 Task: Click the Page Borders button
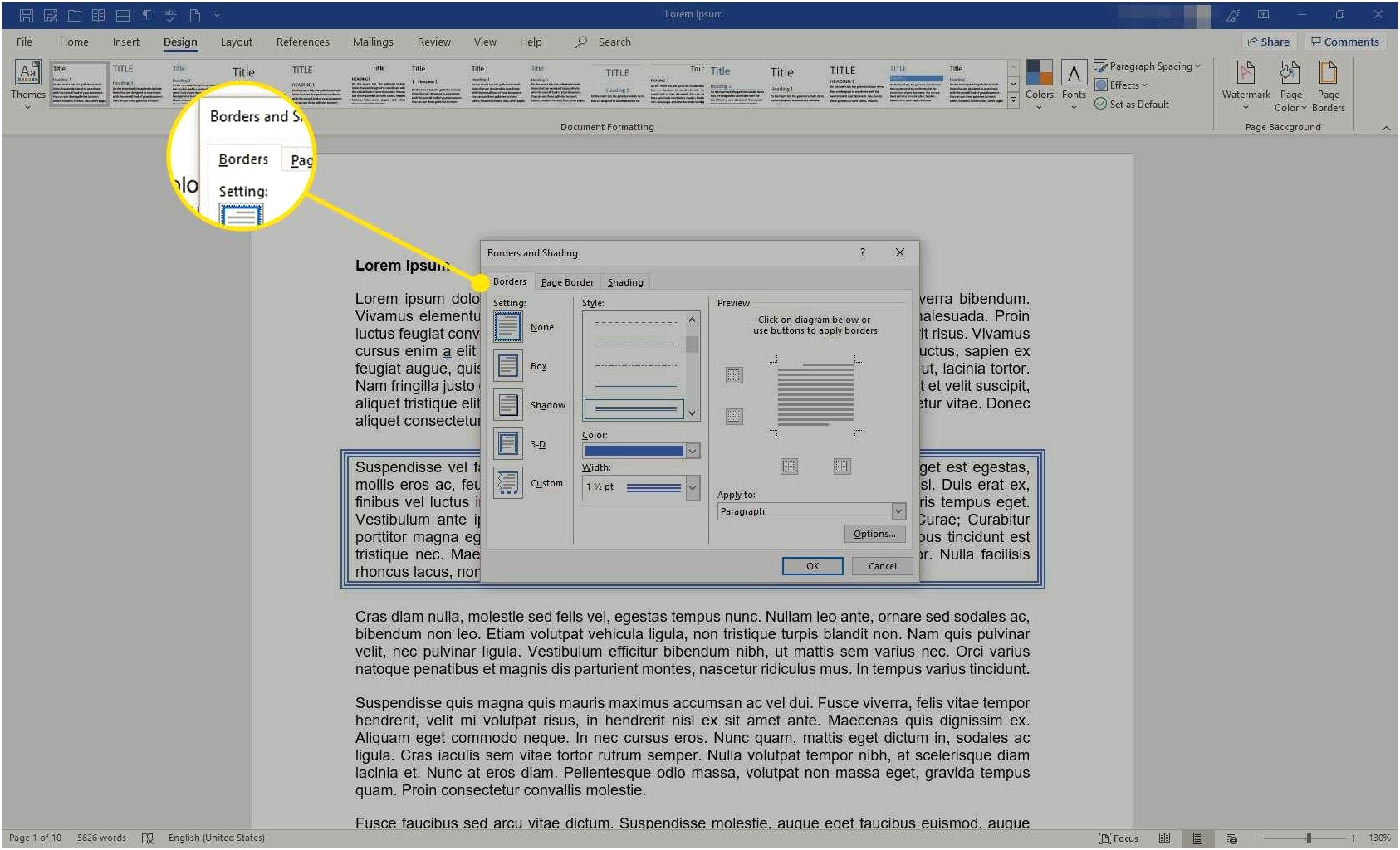[x=1328, y=85]
